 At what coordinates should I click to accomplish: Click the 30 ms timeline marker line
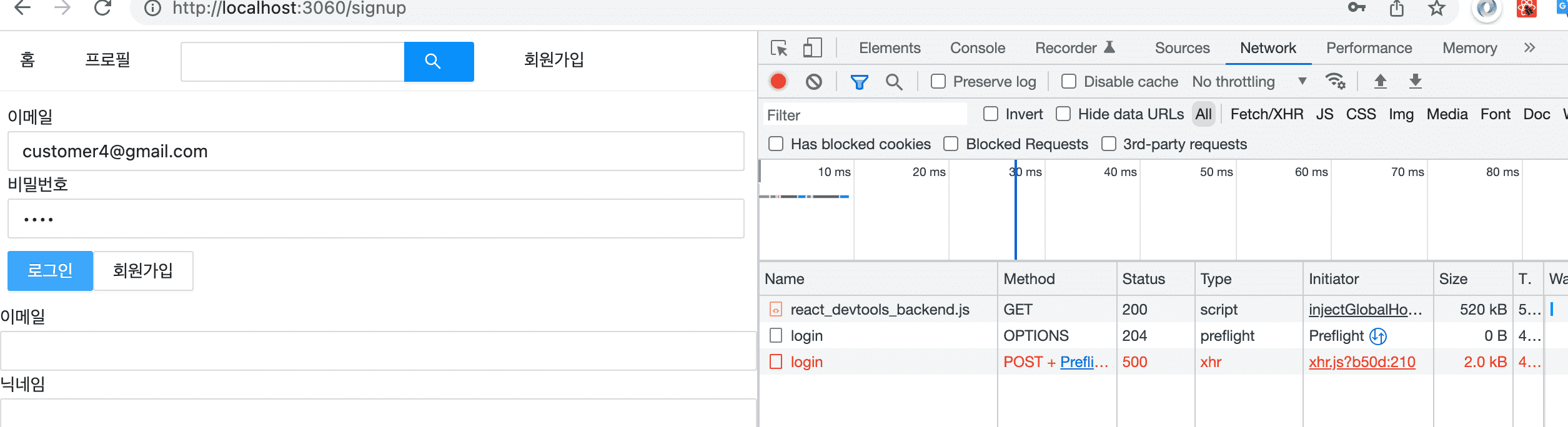coord(1016,212)
